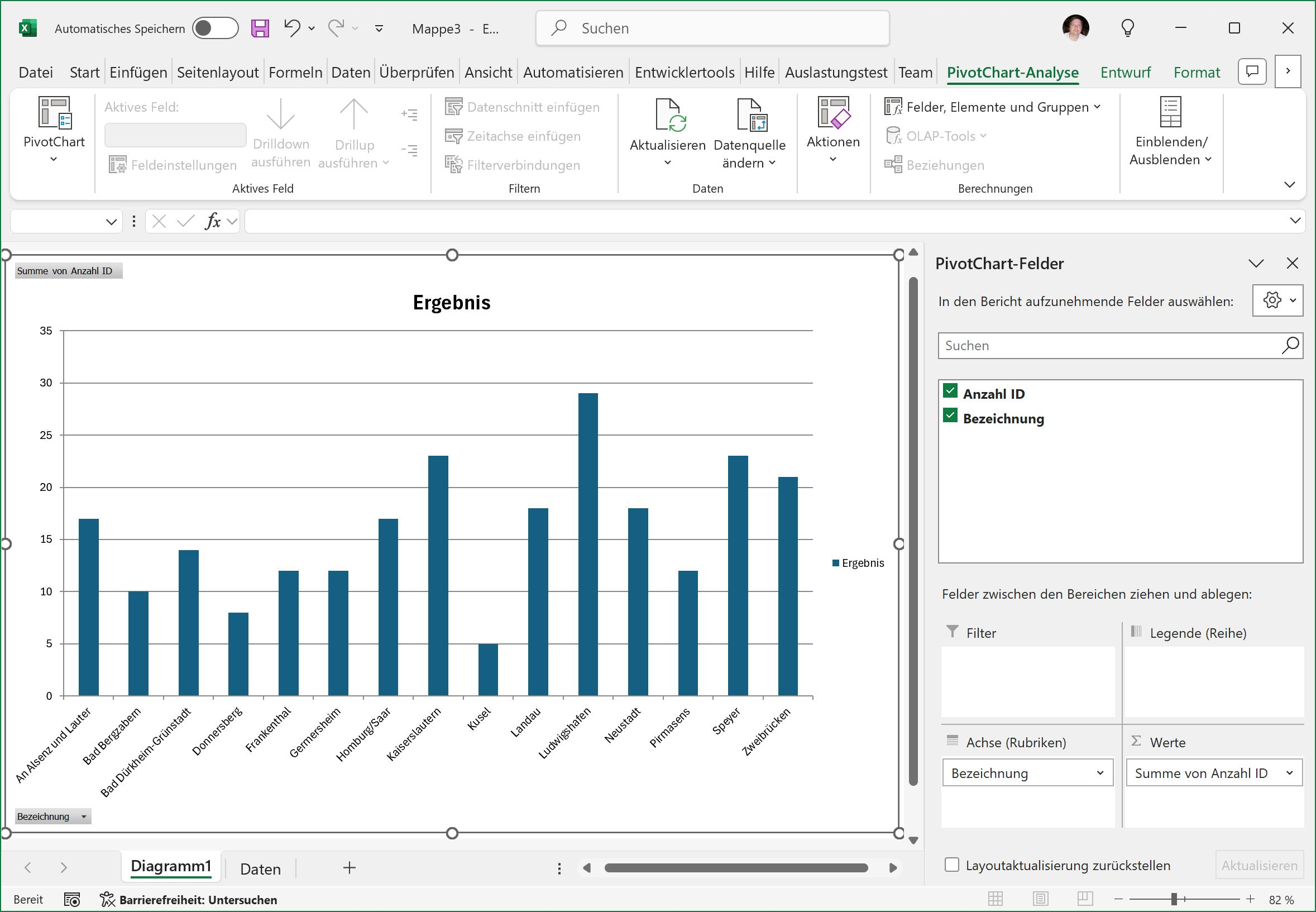Click the PivotChart fields search box
1316x912 pixels.
point(1108,346)
